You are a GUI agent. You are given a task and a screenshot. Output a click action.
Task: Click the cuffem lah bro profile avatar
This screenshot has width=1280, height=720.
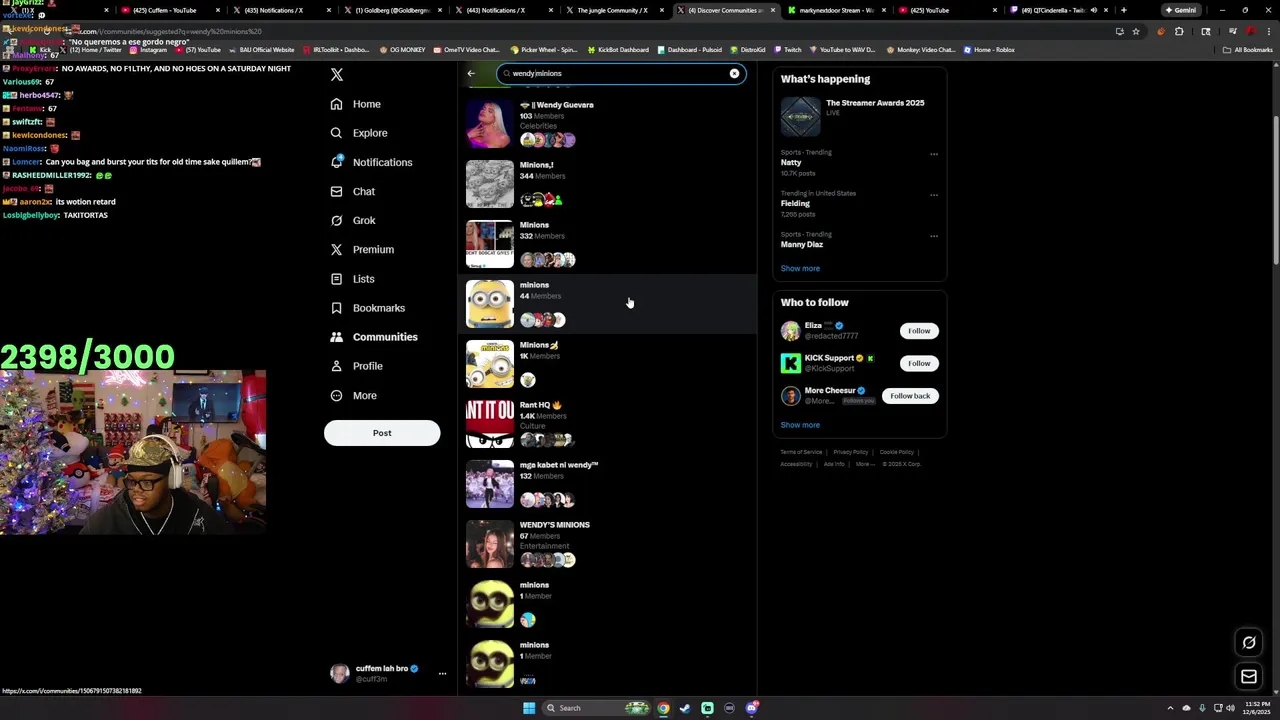tap(340, 674)
